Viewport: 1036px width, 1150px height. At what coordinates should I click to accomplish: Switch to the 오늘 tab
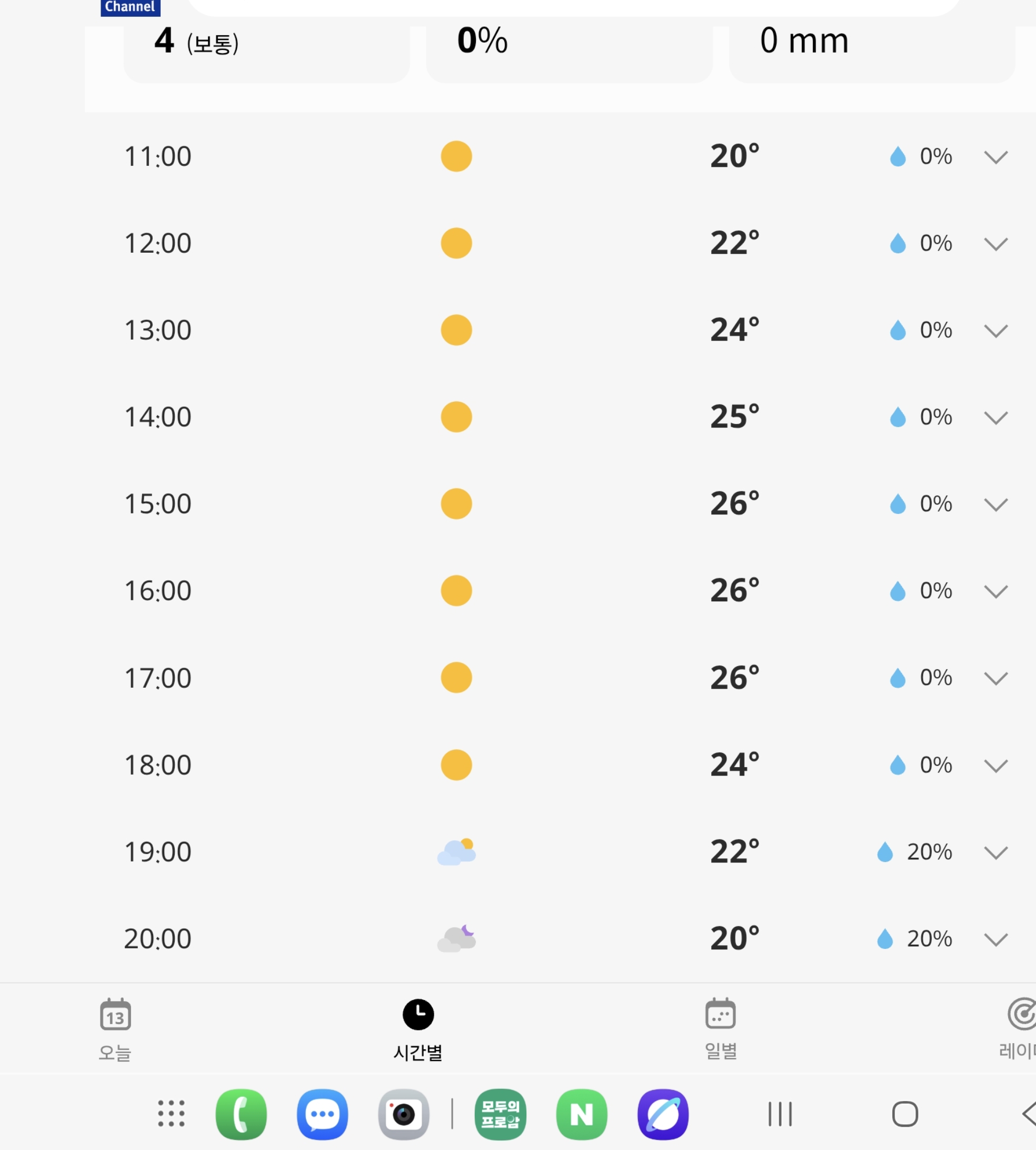tap(115, 1029)
